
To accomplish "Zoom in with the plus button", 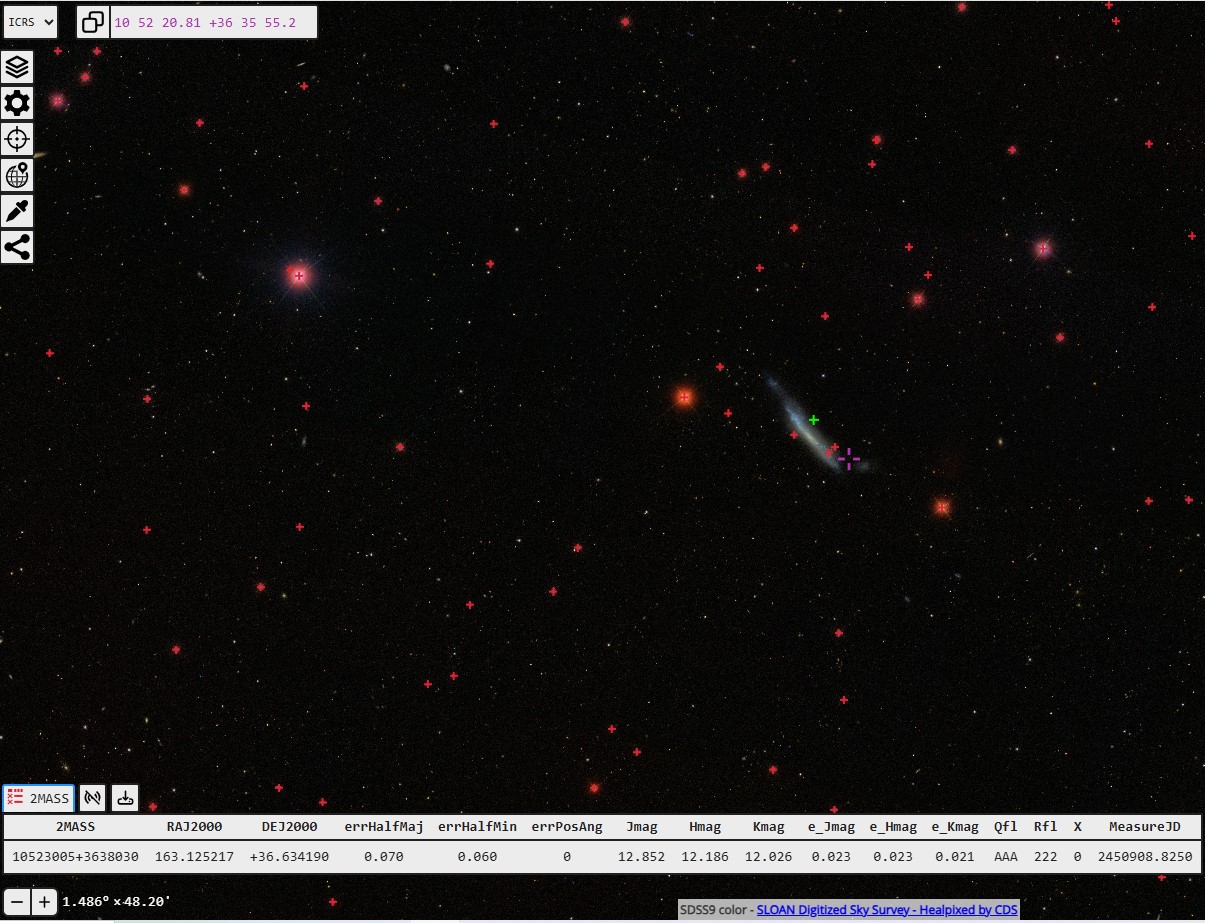I will pos(44,901).
